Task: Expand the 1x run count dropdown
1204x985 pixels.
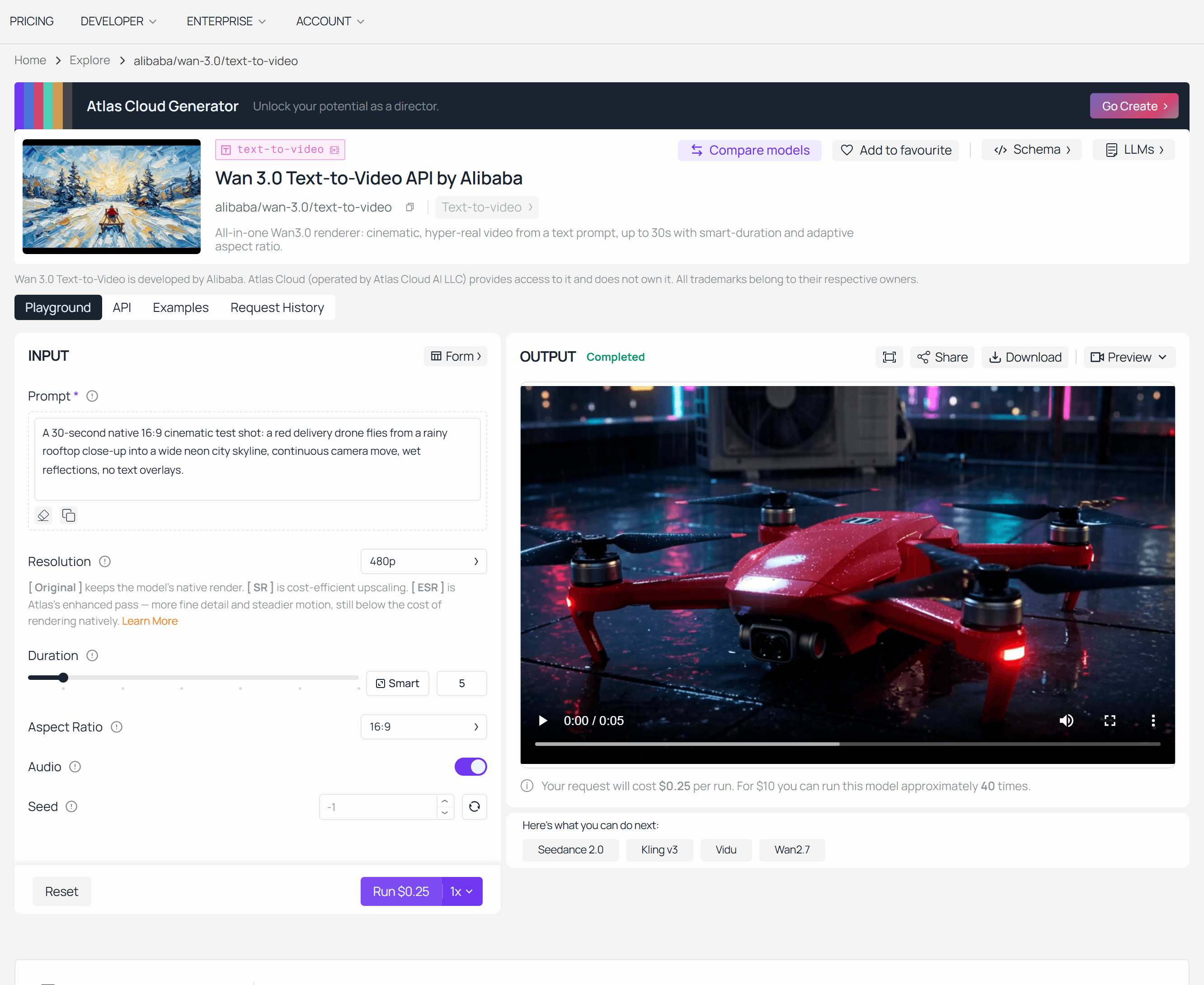Action: pyautogui.click(x=461, y=891)
